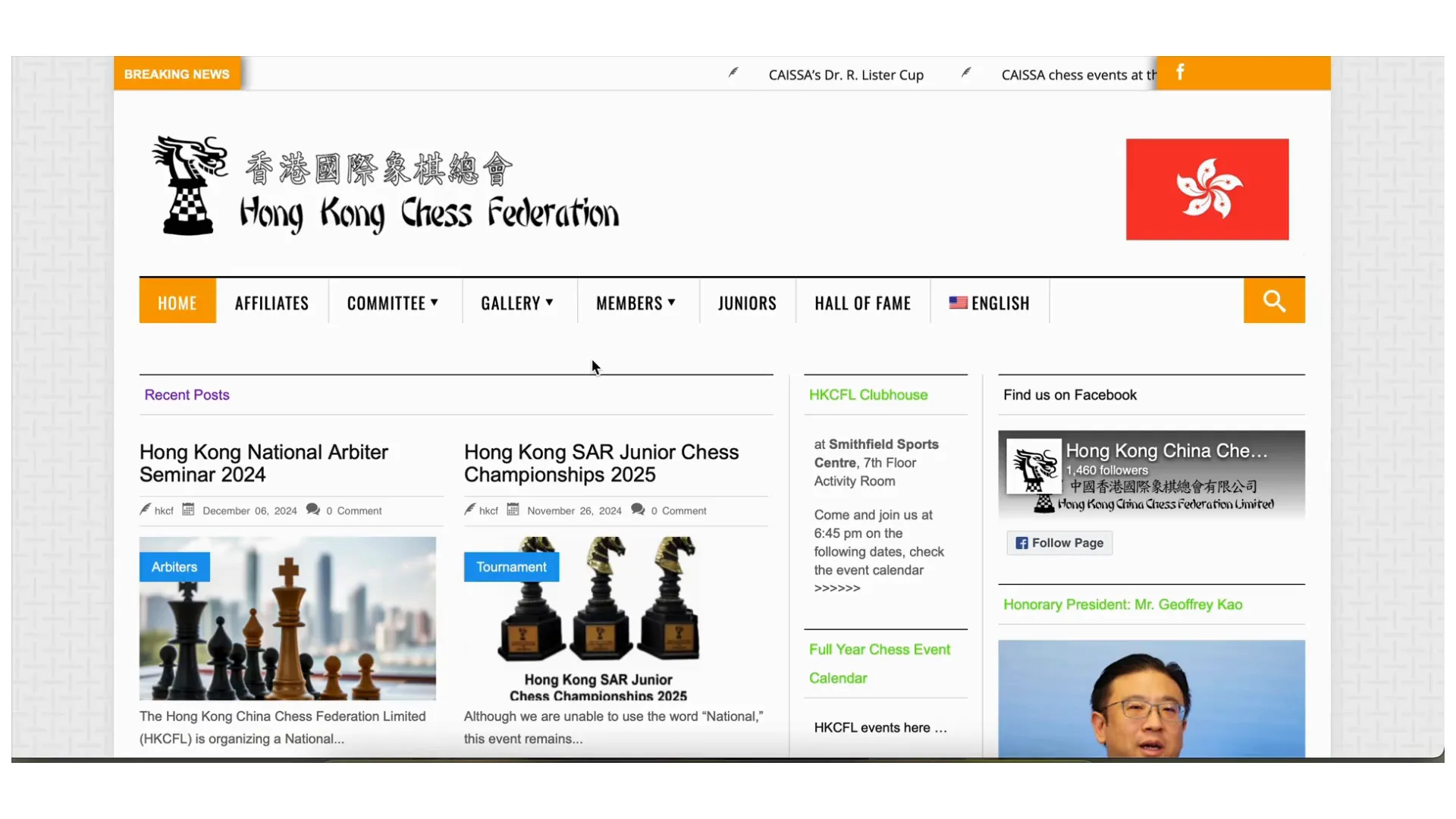Click the pen icon beside CAISSA's Dr. R. Lister Cup
The height and width of the screenshot is (819, 1456).
coord(733,73)
